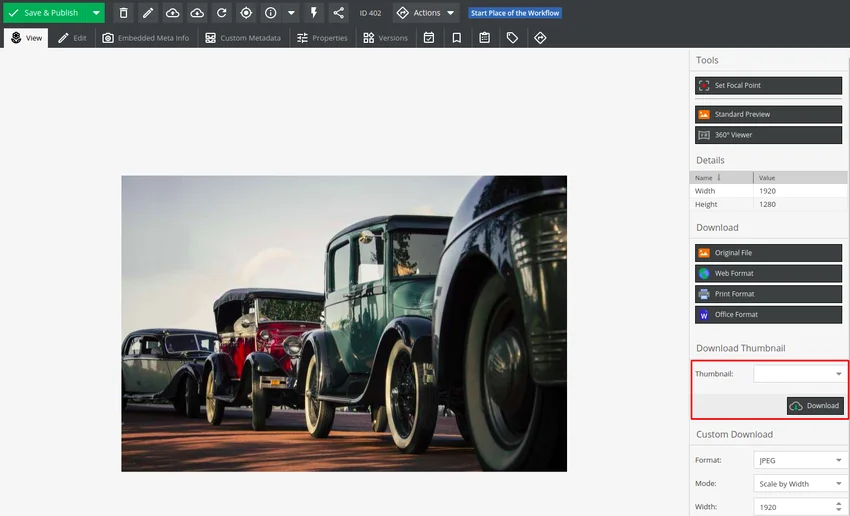The width and height of the screenshot is (850, 516).
Task: Open the schedule calendar-check tab icon
Action: [x=429, y=38]
